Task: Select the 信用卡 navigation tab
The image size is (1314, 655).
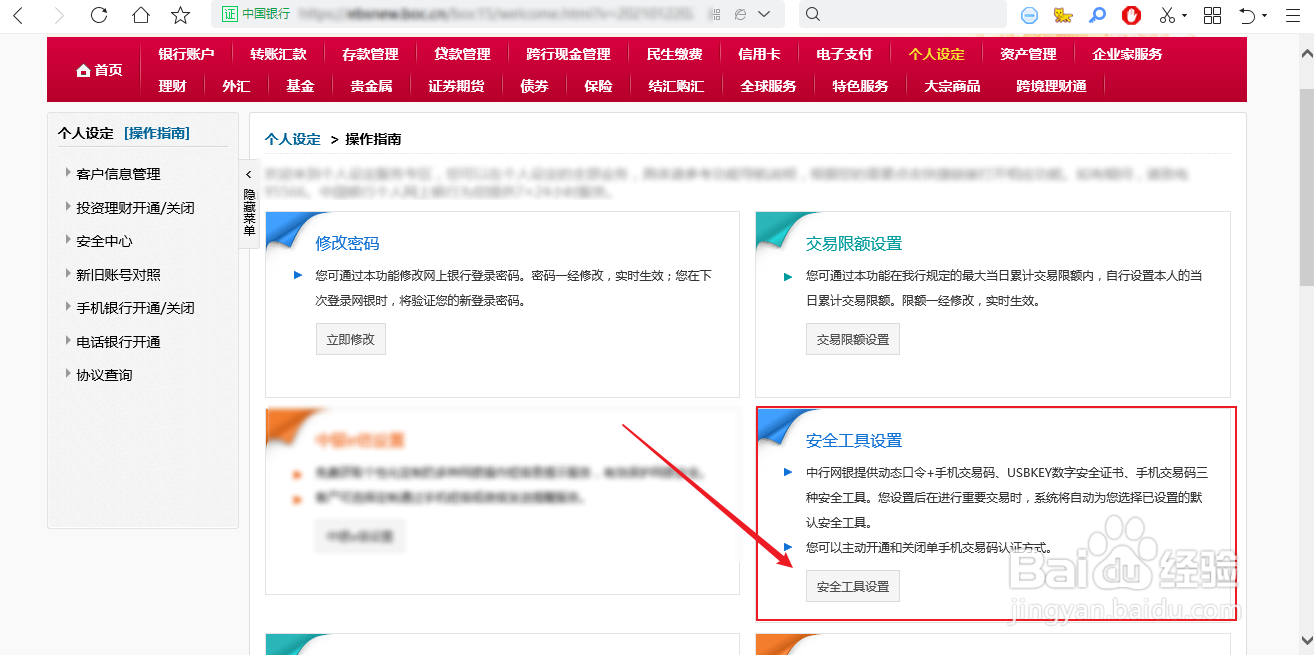Action: coord(759,54)
